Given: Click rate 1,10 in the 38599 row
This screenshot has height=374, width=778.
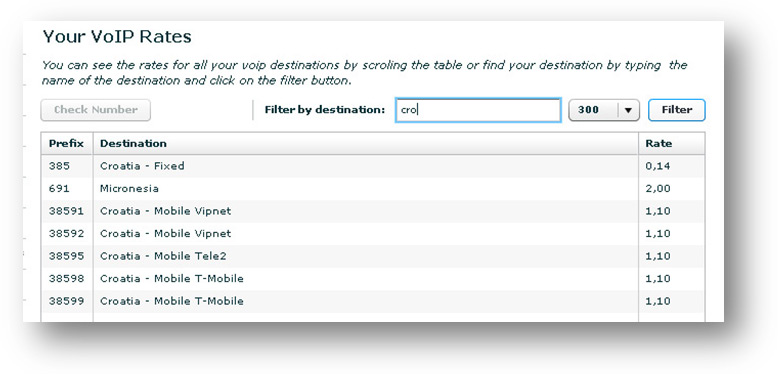Looking at the screenshot, I should [658, 301].
